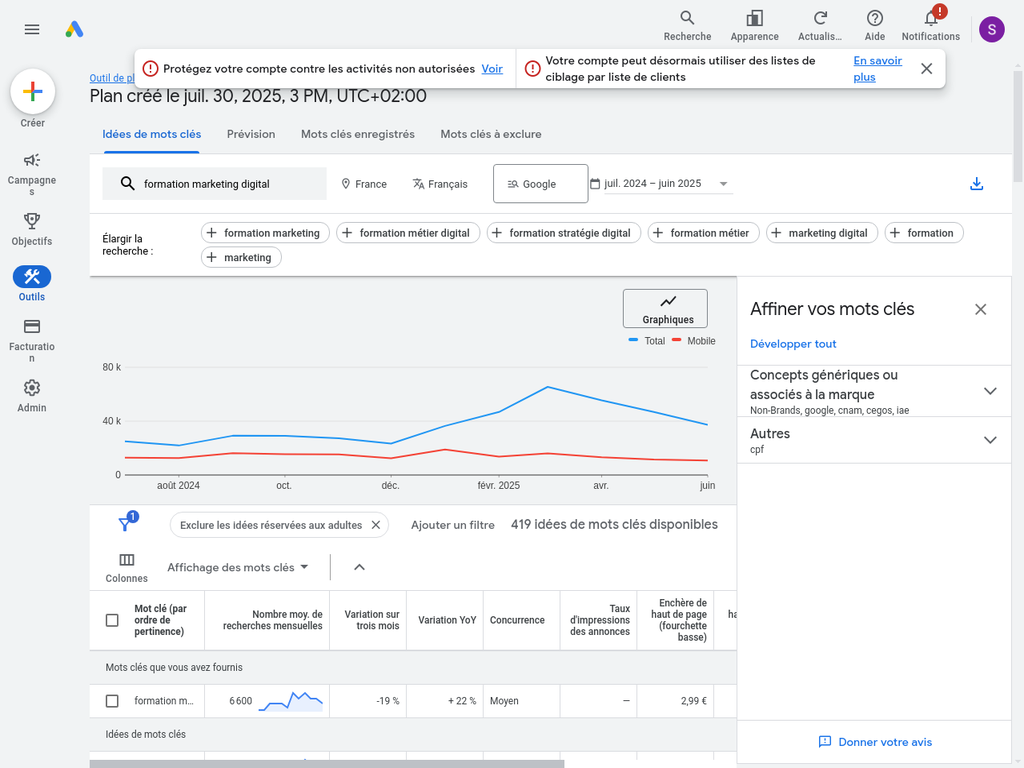Switch to the Prévision tab
The width and height of the screenshot is (1024, 768).
point(251,134)
